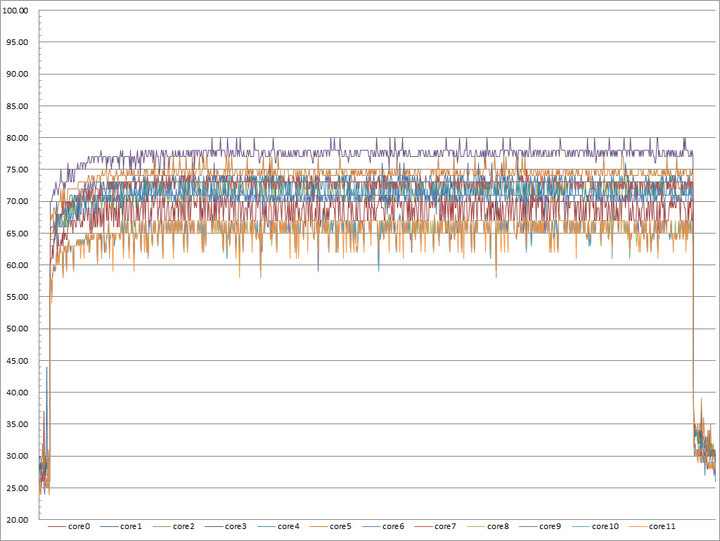The width and height of the screenshot is (720, 541).
Task: Click the core9 legend label
Action: click(550, 526)
